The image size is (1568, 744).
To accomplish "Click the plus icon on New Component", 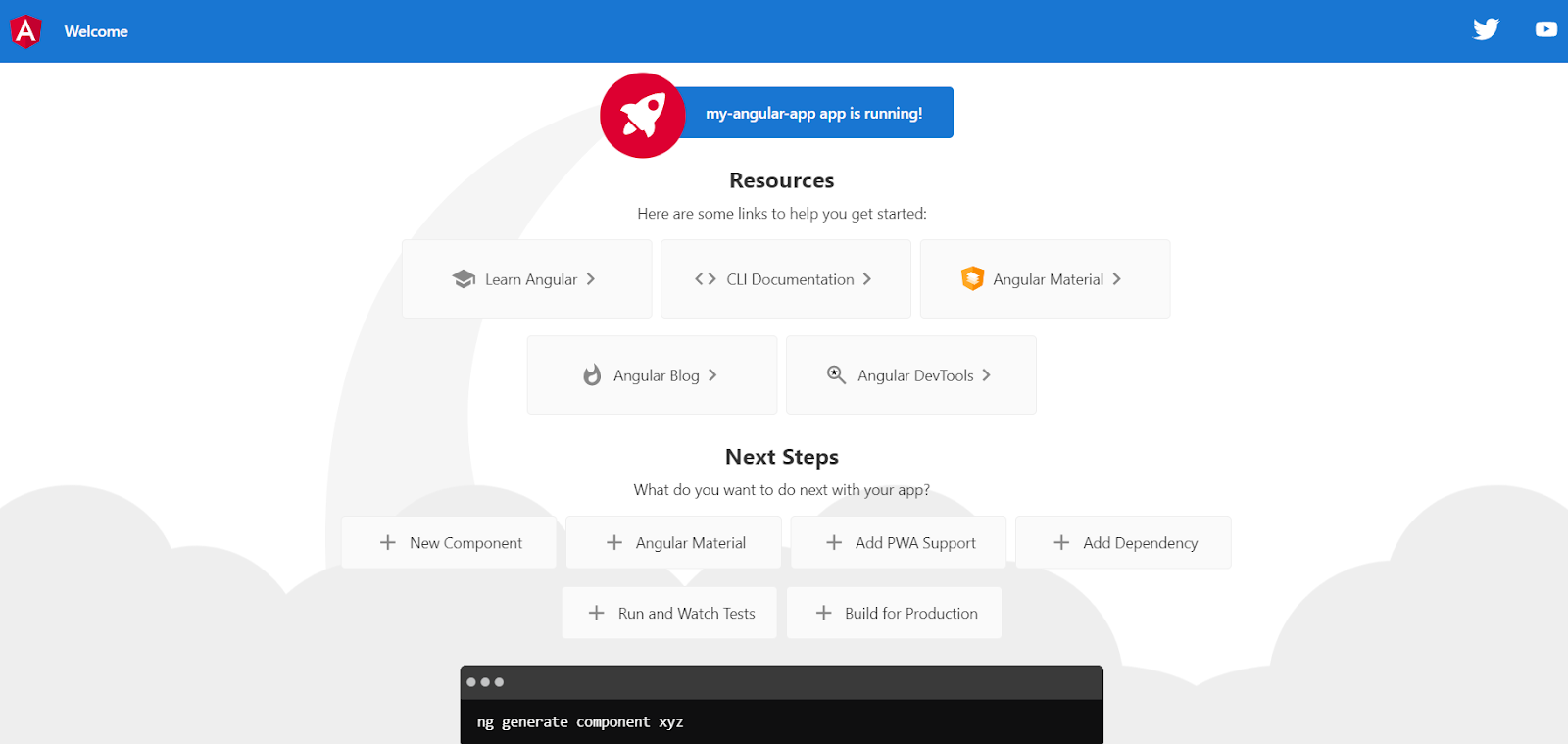I will (x=388, y=542).
